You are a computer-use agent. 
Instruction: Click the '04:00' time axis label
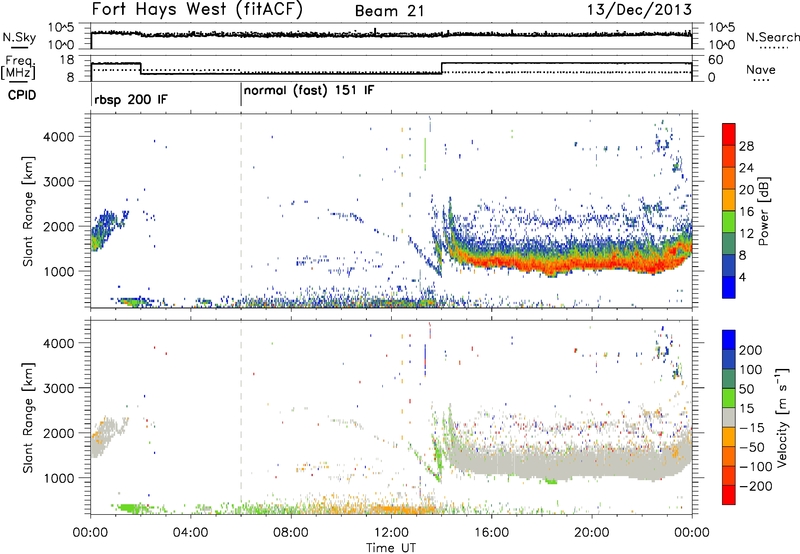click(191, 533)
